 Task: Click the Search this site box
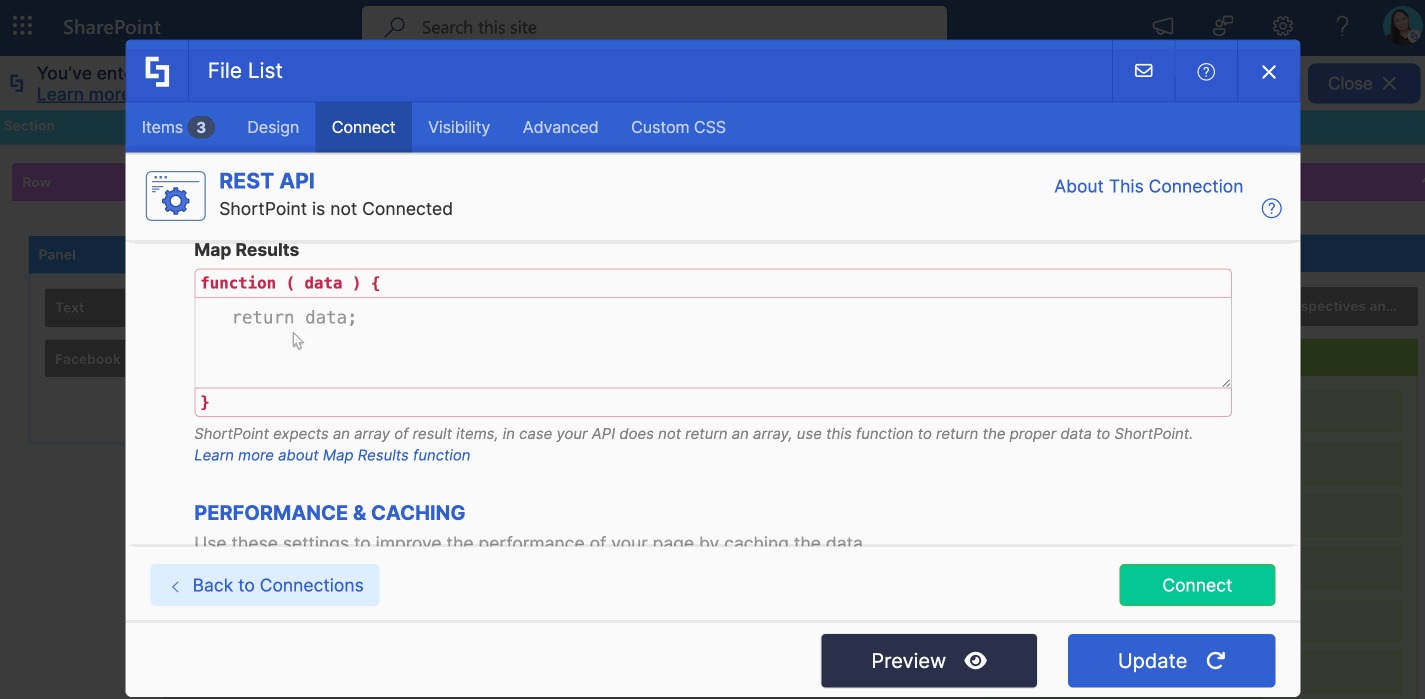tap(654, 27)
